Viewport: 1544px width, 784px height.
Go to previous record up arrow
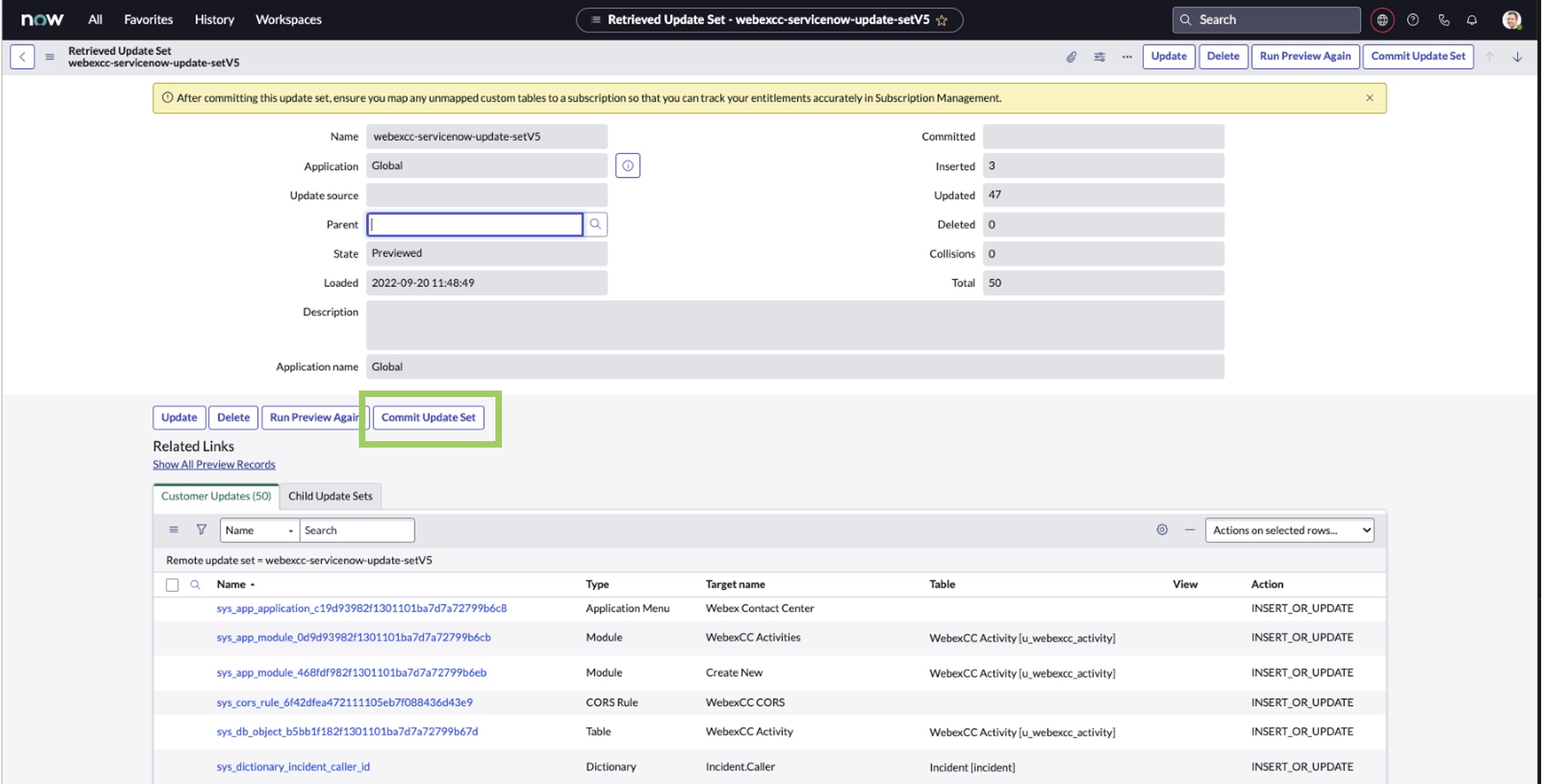pyautogui.click(x=1490, y=56)
